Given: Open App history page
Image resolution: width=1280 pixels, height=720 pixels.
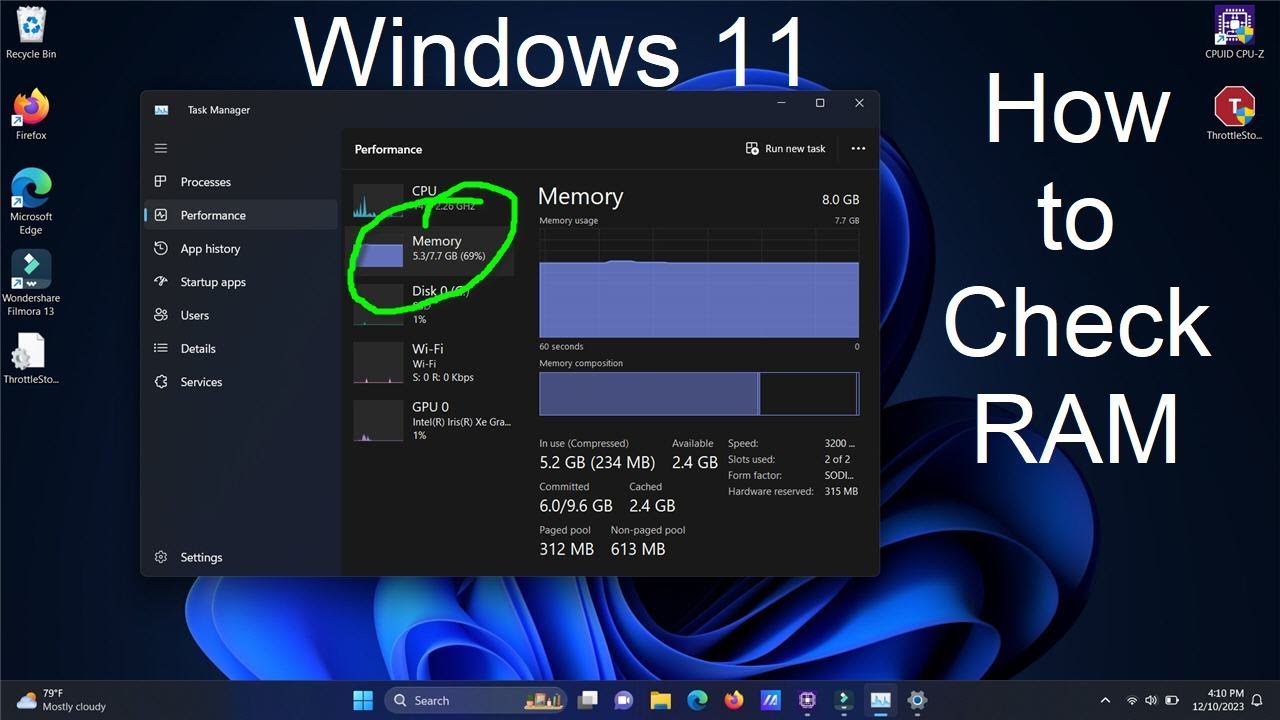Looking at the screenshot, I should click(x=240, y=249).
